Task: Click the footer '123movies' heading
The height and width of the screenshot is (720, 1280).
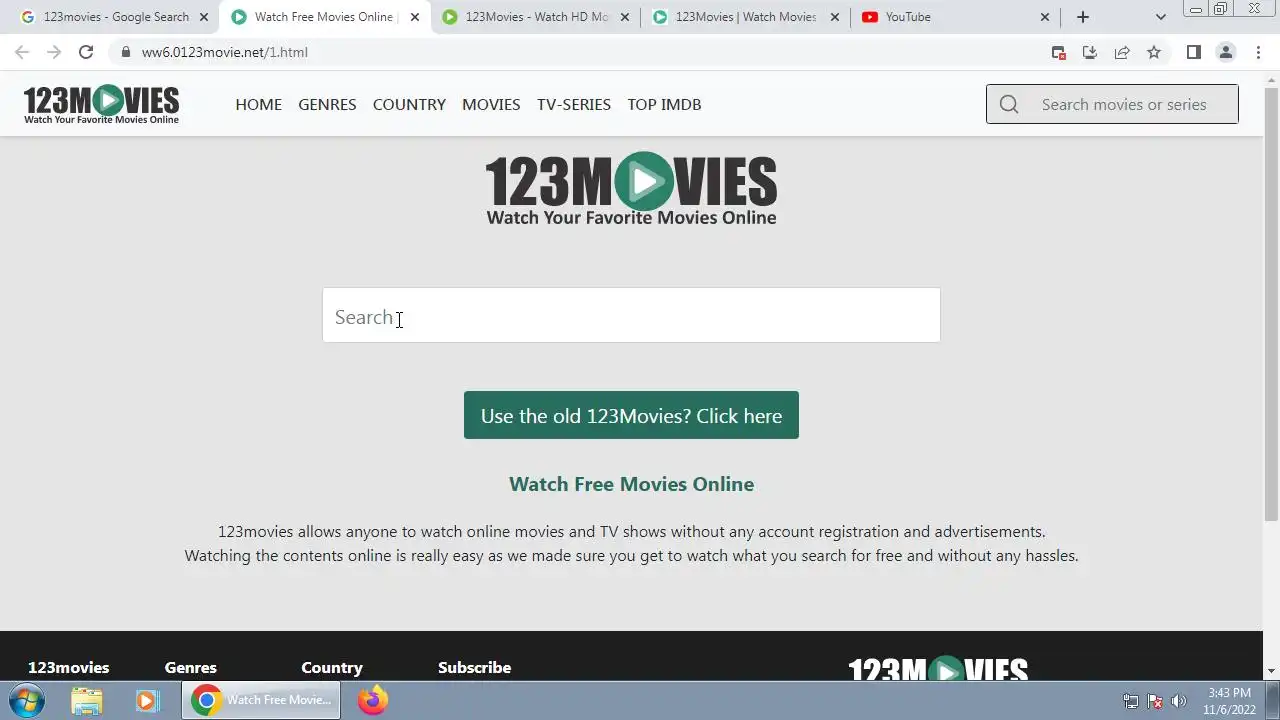Action: coord(68,667)
